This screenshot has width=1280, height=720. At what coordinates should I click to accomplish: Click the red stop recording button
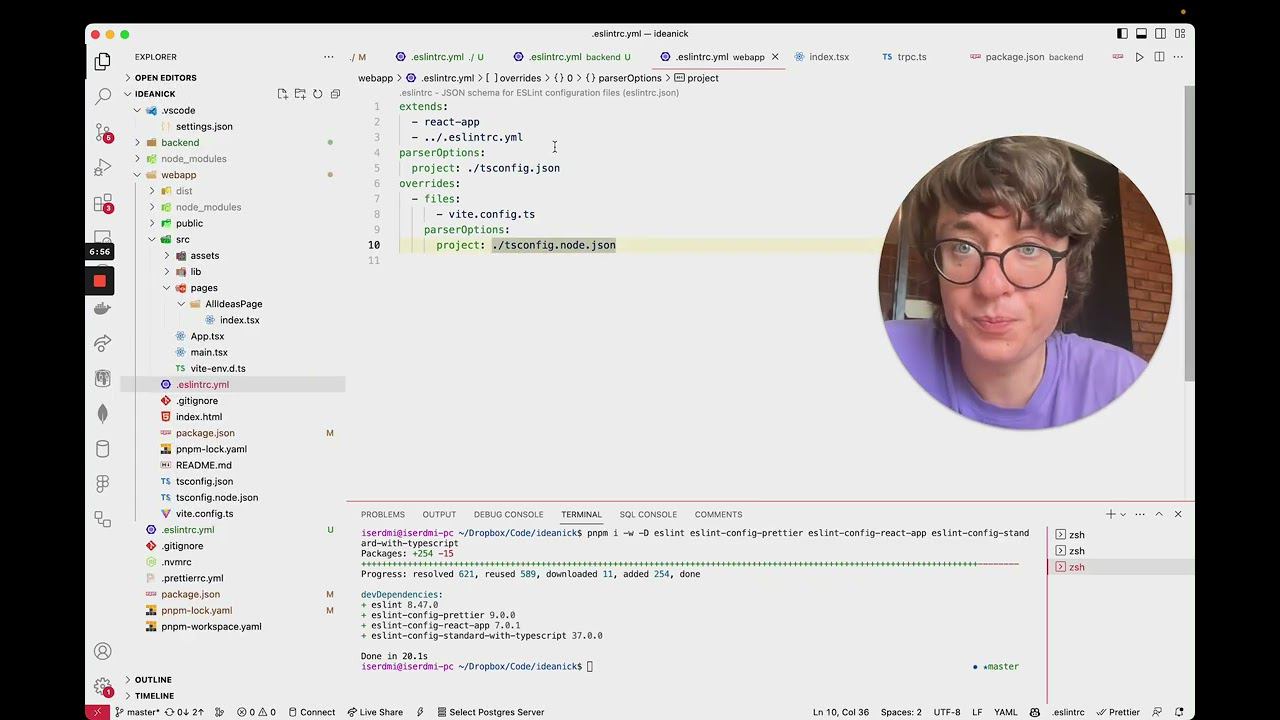tap(100, 281)
